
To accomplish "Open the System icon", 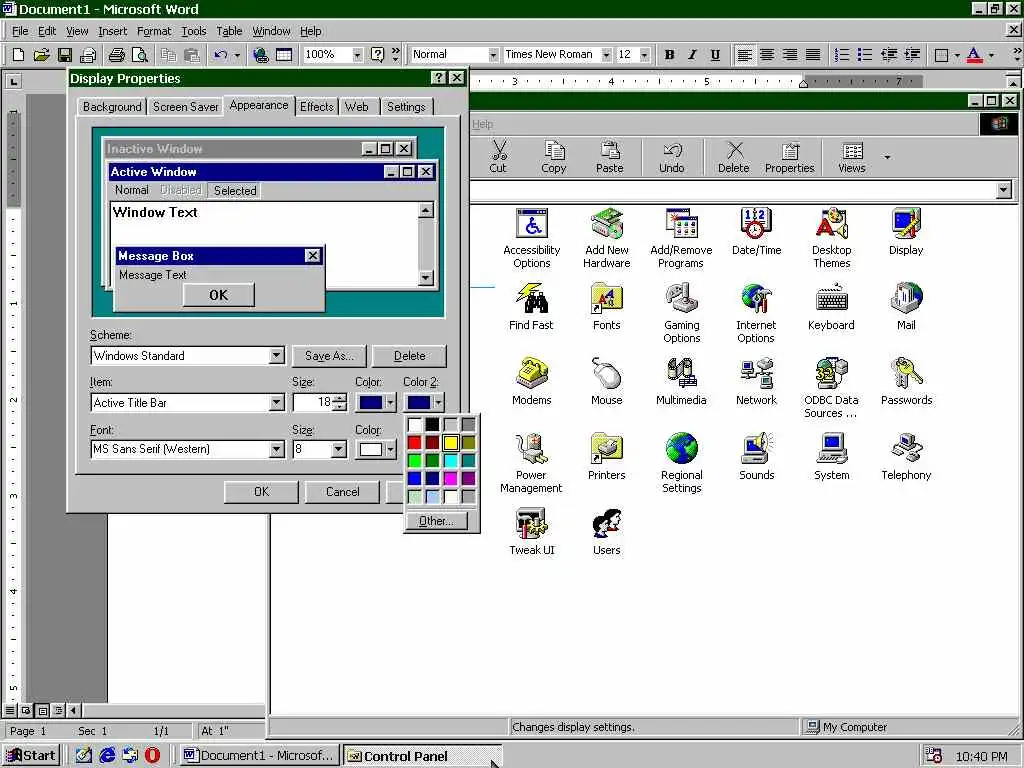I will click(x=831, y=457).
